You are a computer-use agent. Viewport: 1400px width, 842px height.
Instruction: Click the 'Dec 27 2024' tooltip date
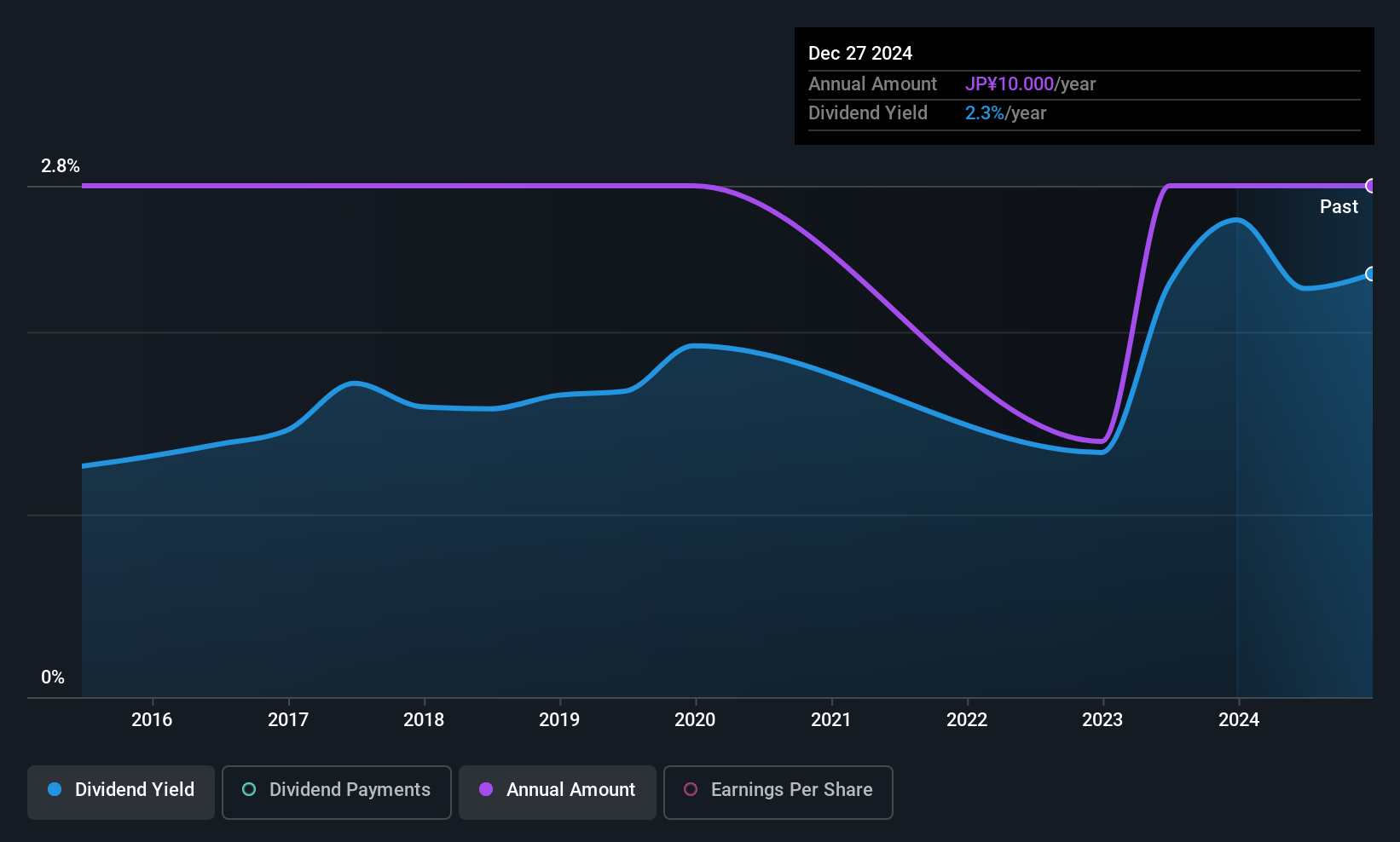click(860, 54)
